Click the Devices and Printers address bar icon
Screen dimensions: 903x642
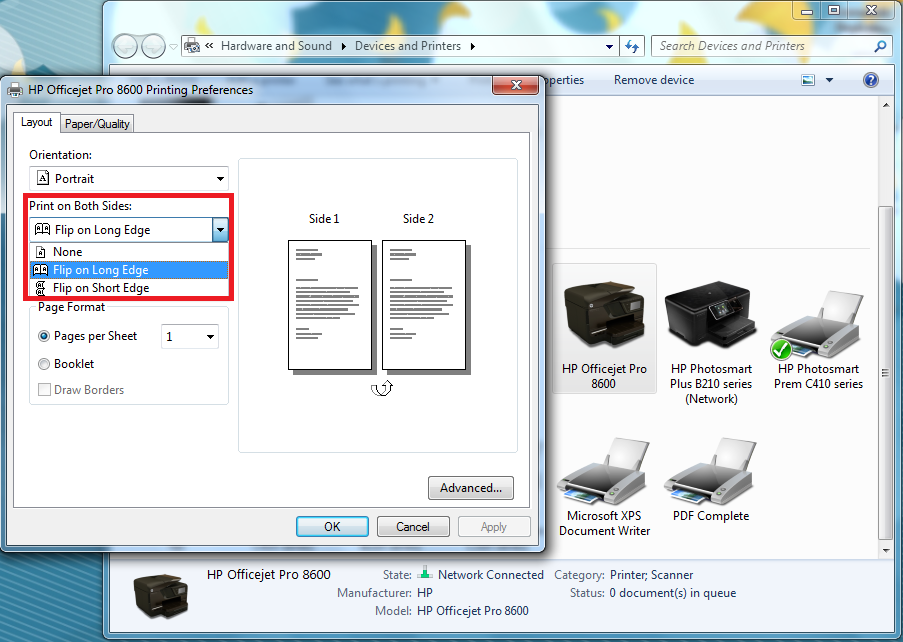(x=193, y=46)
